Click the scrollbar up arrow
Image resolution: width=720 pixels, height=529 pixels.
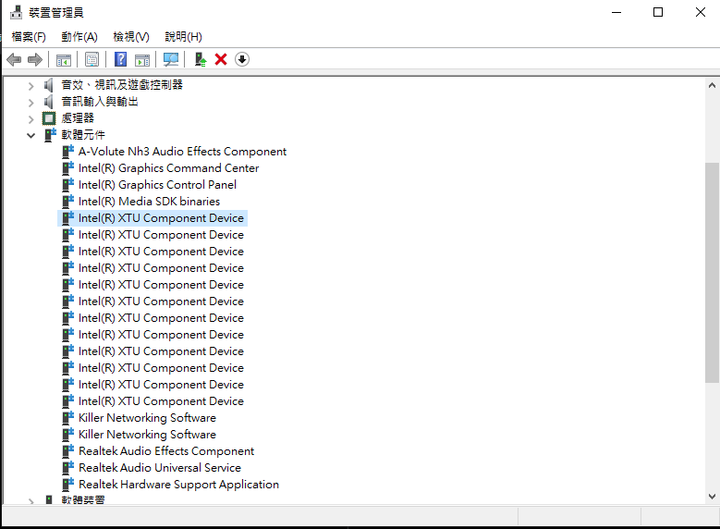pos(712,85)
